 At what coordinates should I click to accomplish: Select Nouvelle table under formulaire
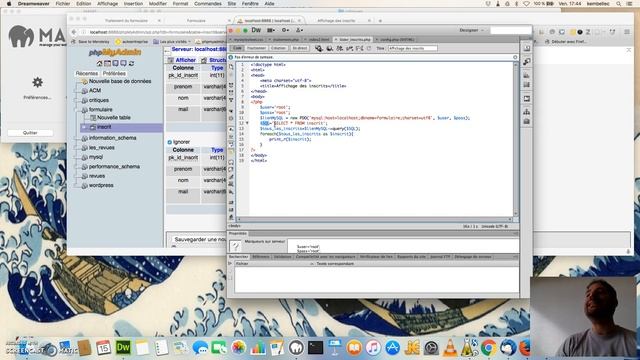click(113, 118)
